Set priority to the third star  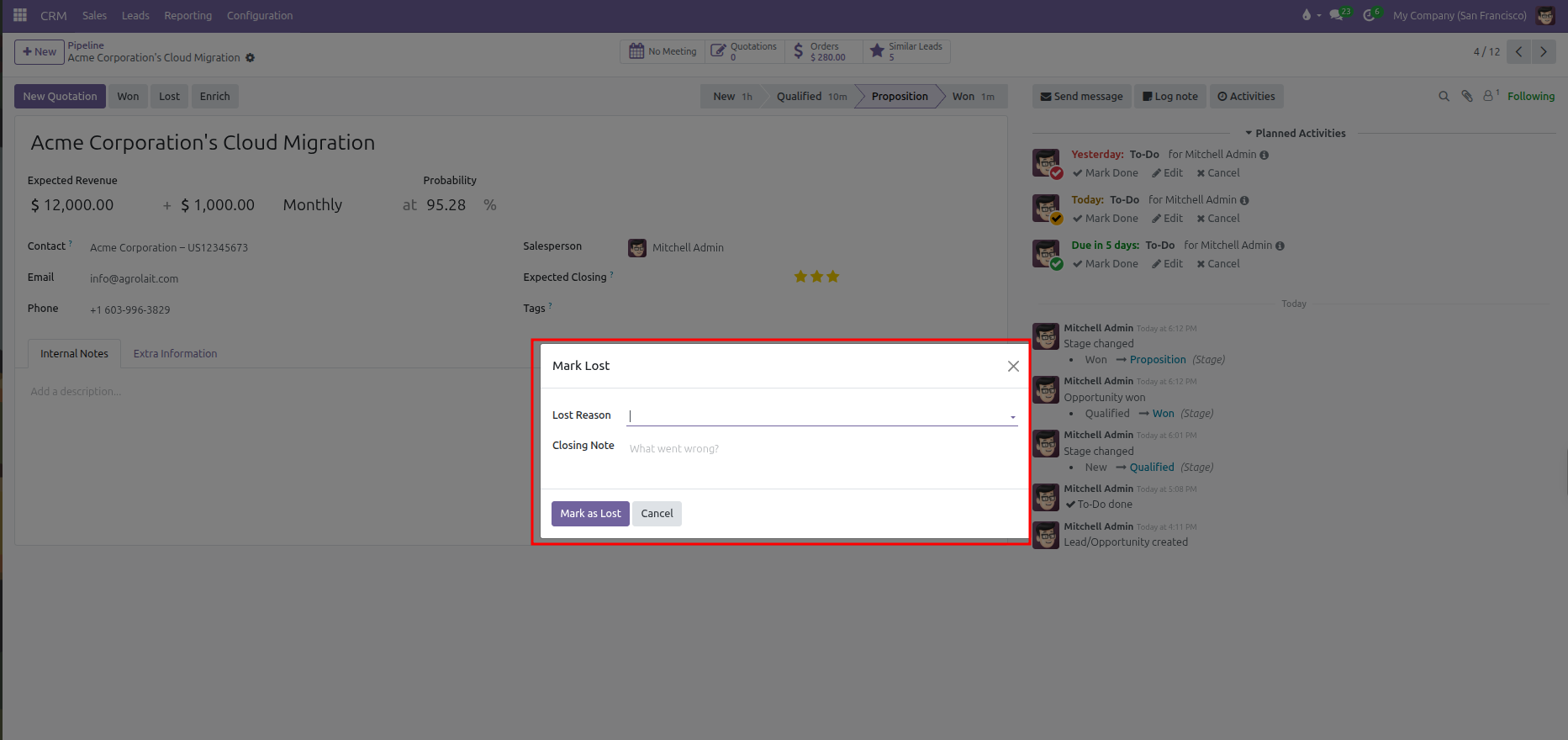click(x=833, y=277)
